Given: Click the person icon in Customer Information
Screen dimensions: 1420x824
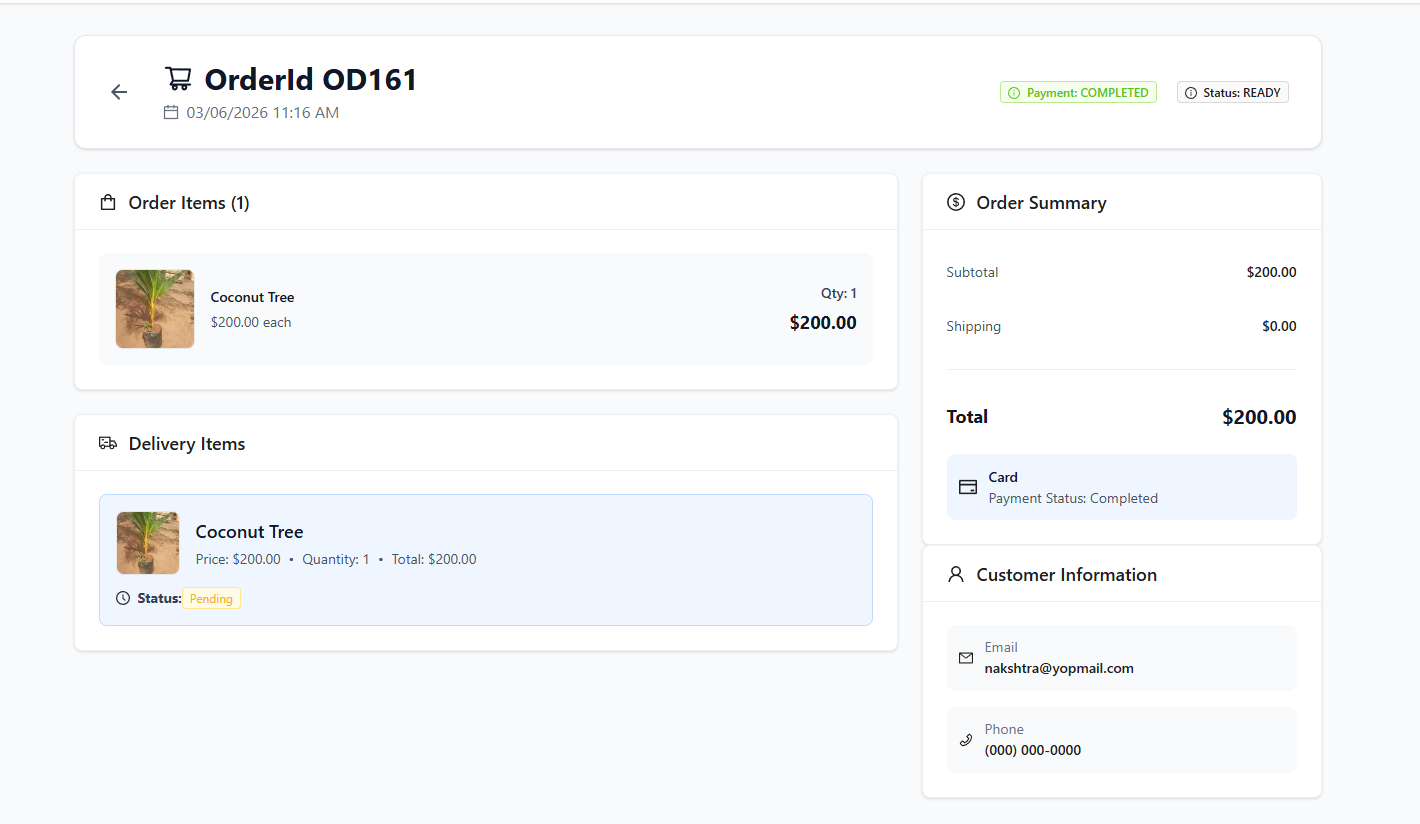Looking at the screenshot, I should pos(956,574).
